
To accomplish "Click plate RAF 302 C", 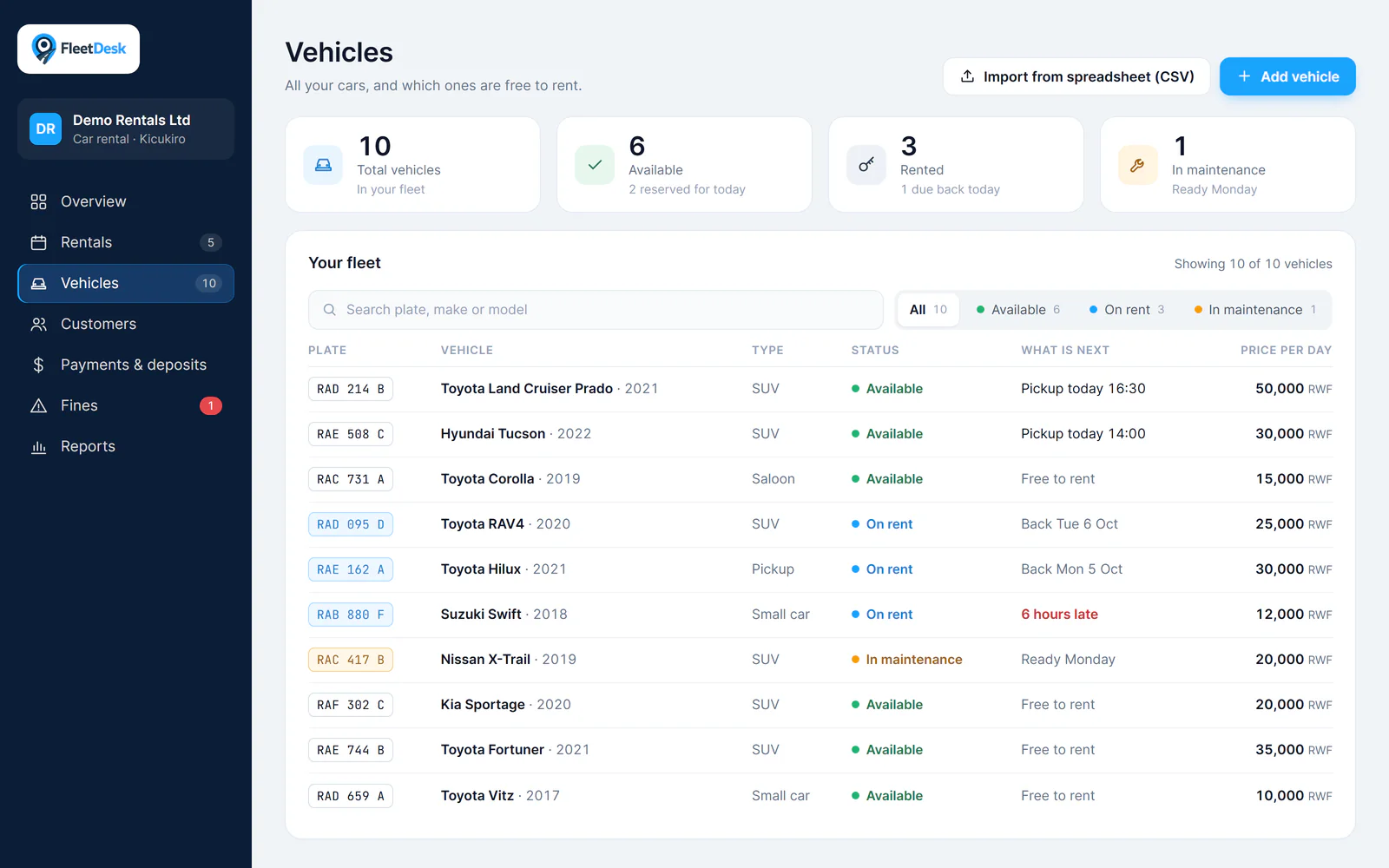I will (x=351, y=705).
